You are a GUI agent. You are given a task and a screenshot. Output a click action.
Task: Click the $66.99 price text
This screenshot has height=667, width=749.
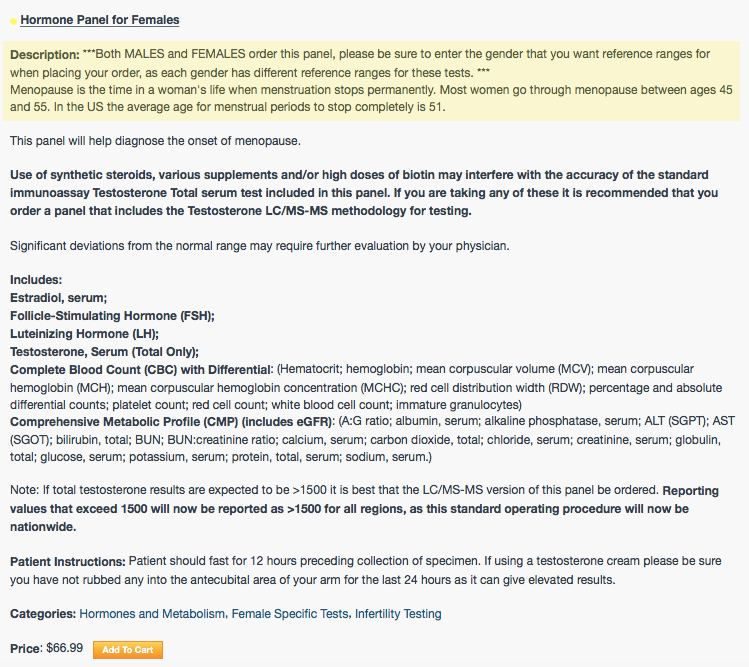pos(64,648)
